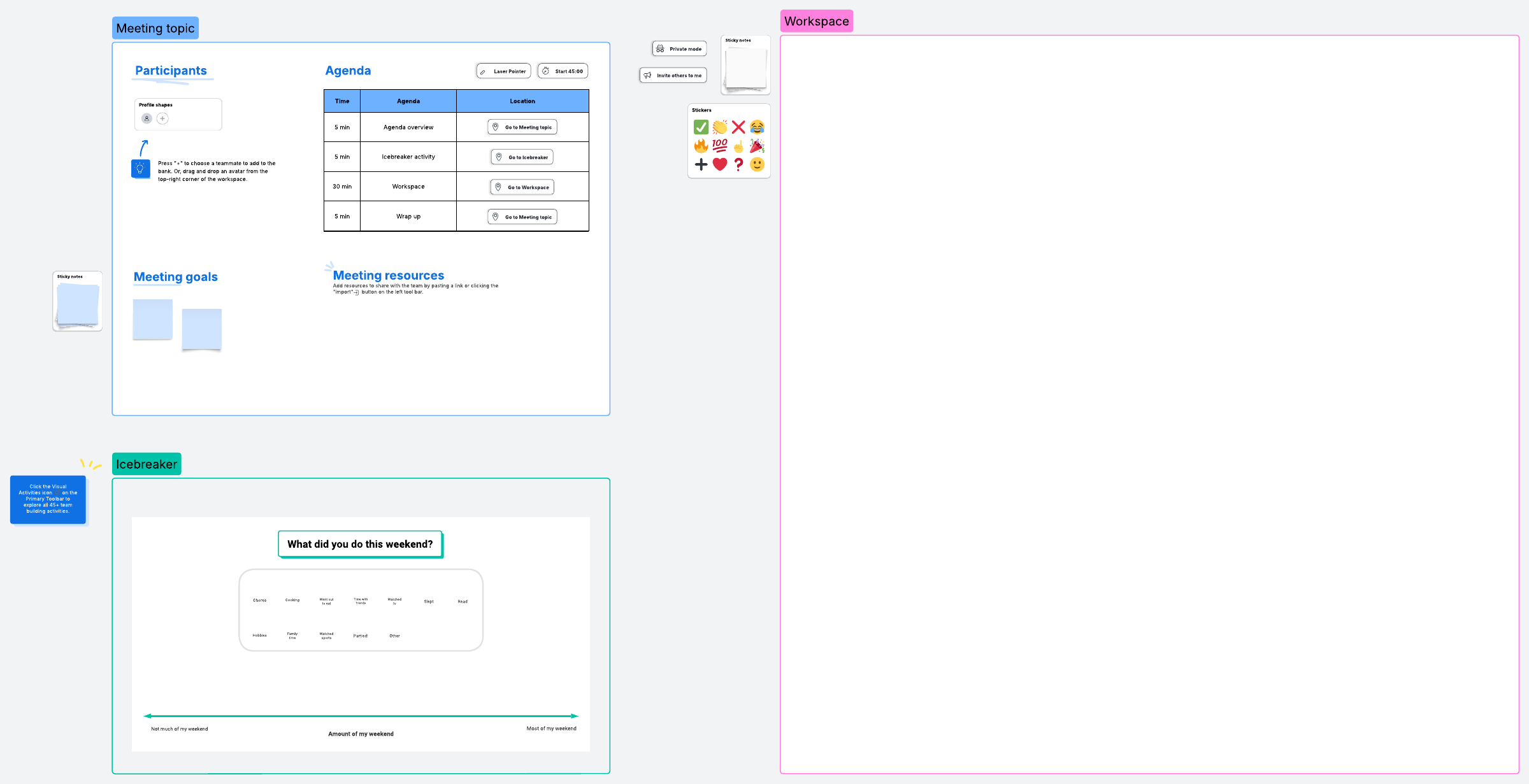Start the 45:00 timer

tap(563, 71)
